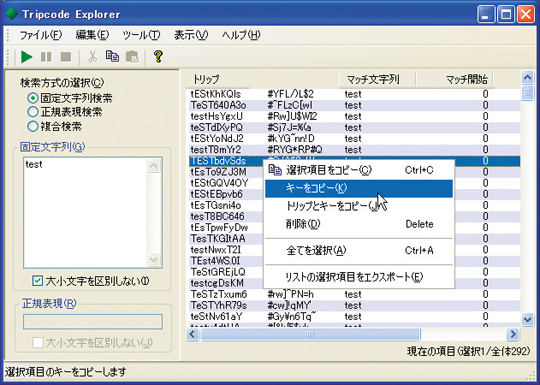Click the pause icon in toolbar

tap(46, 57)
